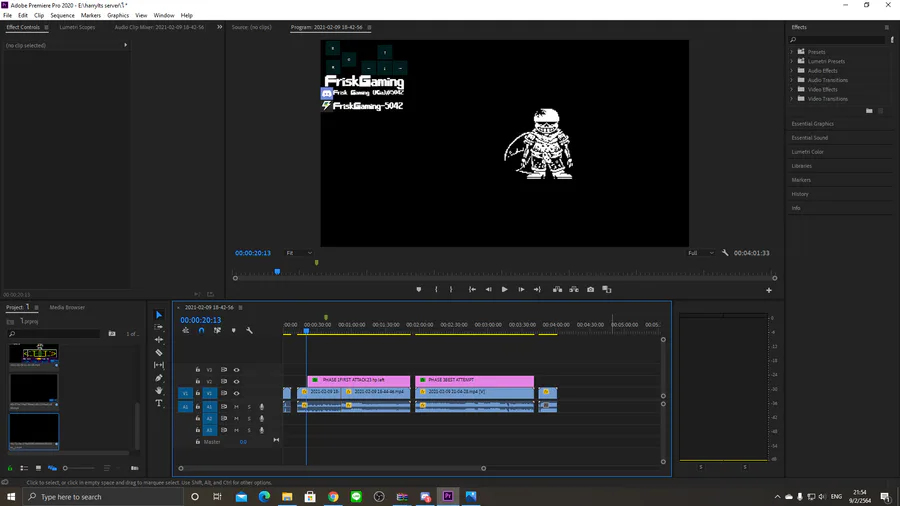The width and height of the screenshot is (900, 506).
Task: Step back one frame
Action: (x=488, y=290)
